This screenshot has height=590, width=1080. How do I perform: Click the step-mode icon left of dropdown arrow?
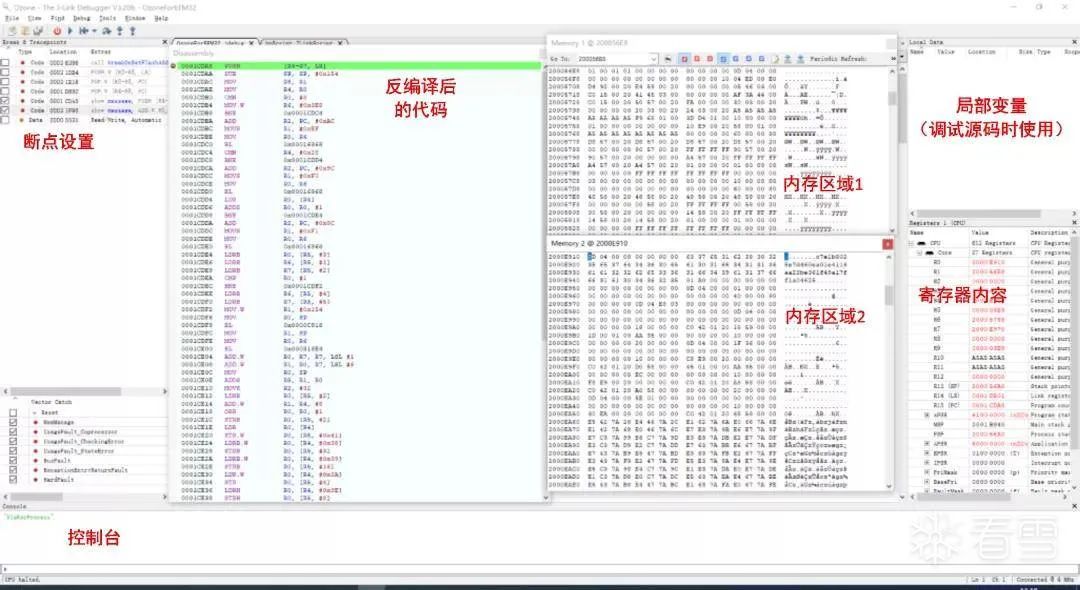coord(83,30)
